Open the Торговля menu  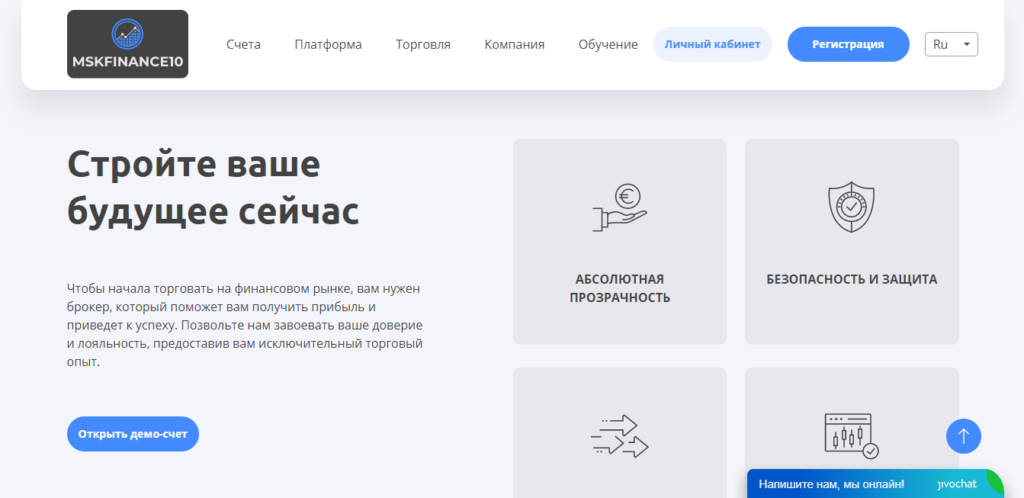click(x=423, y=44)
